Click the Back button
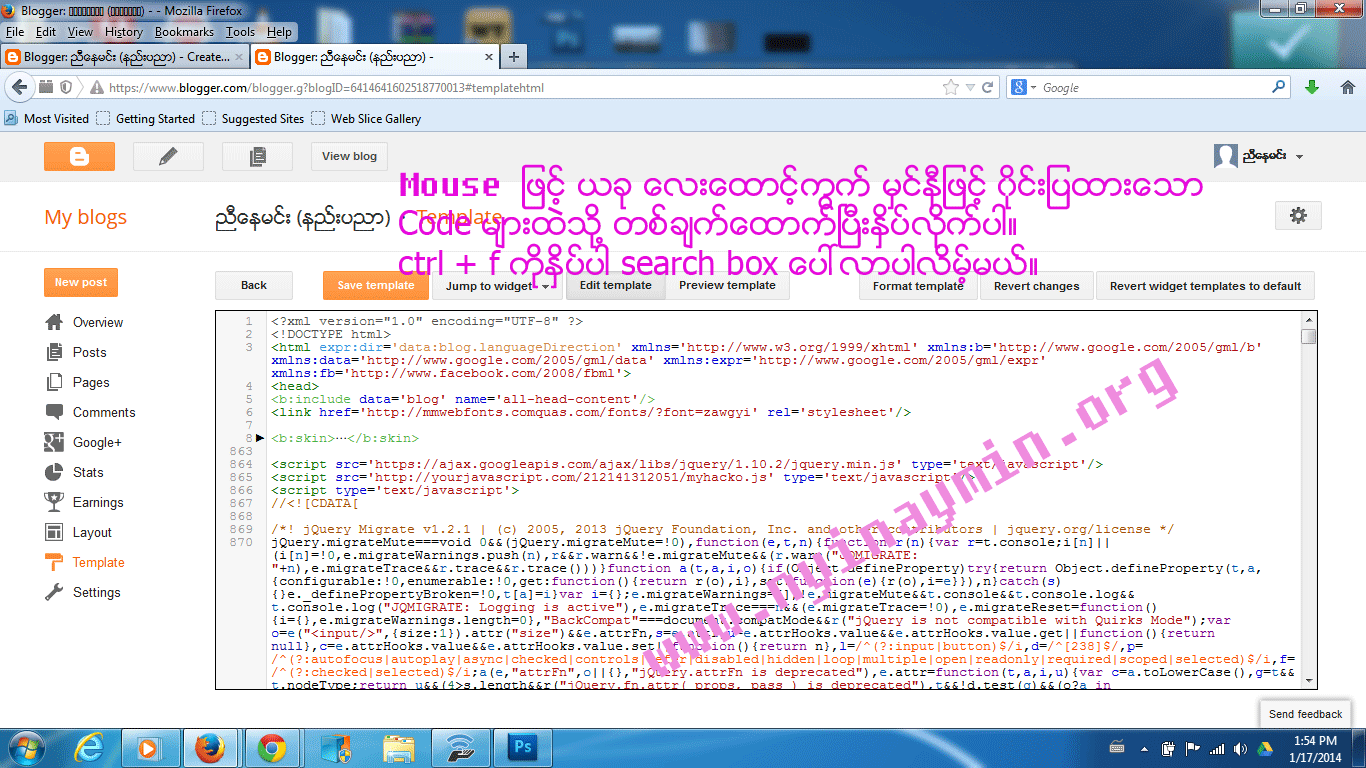Image resolution: width=1366 pixels, height=768 pixels. pyautogui.click(x=254, y=286)
